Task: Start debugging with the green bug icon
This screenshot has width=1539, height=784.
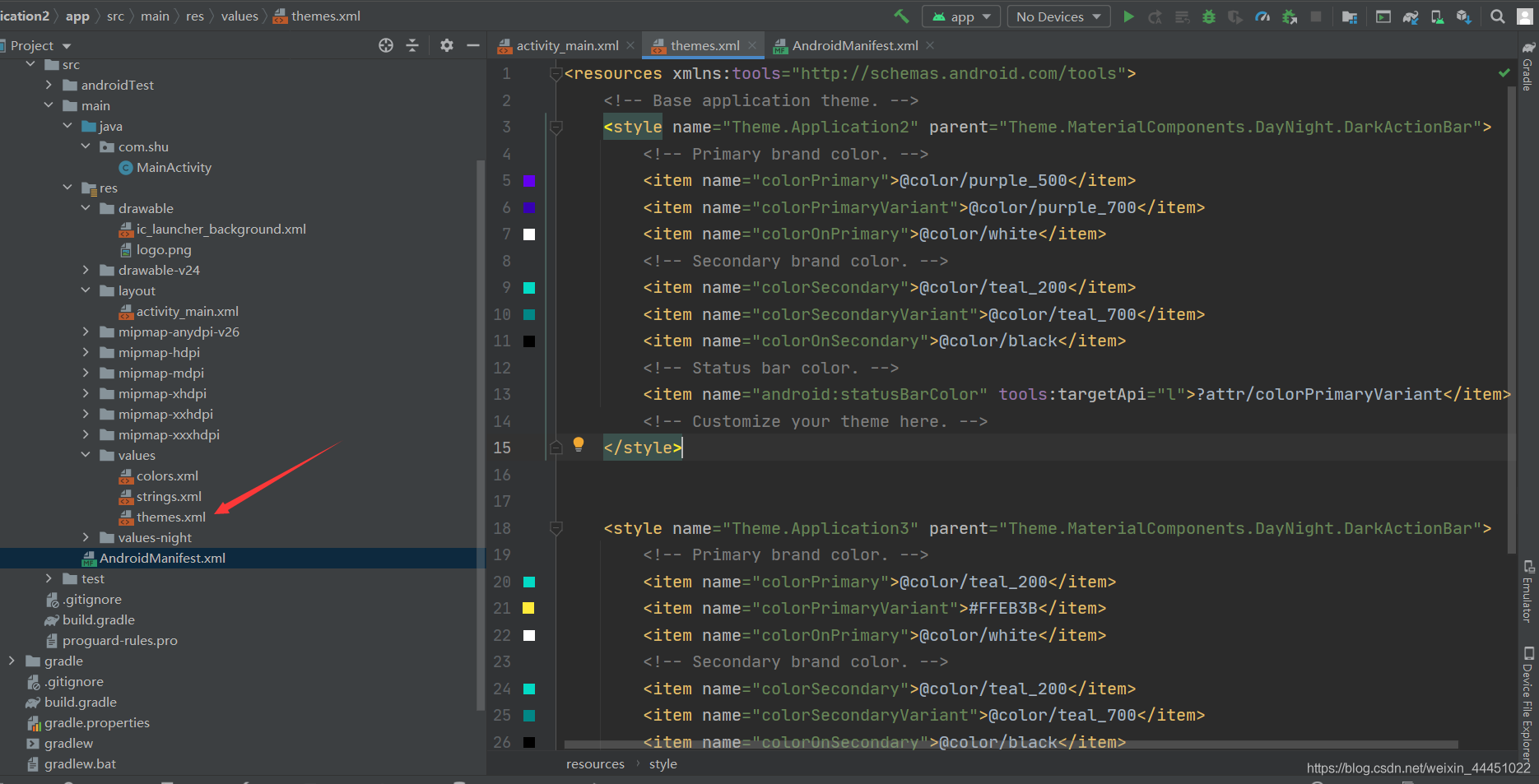Action: click(x=1208, y=16)
